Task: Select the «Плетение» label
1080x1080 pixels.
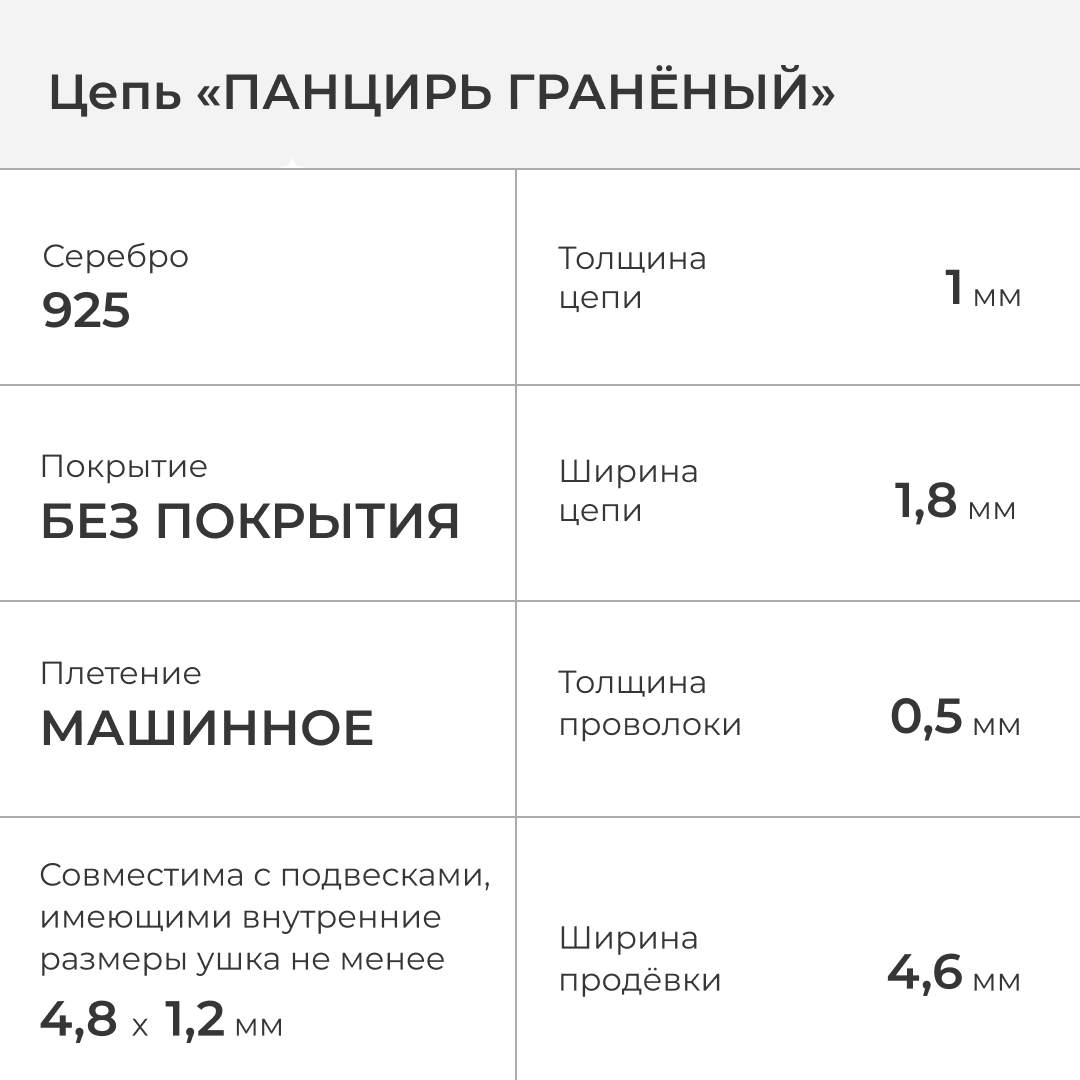Action: tap(120, 673)
